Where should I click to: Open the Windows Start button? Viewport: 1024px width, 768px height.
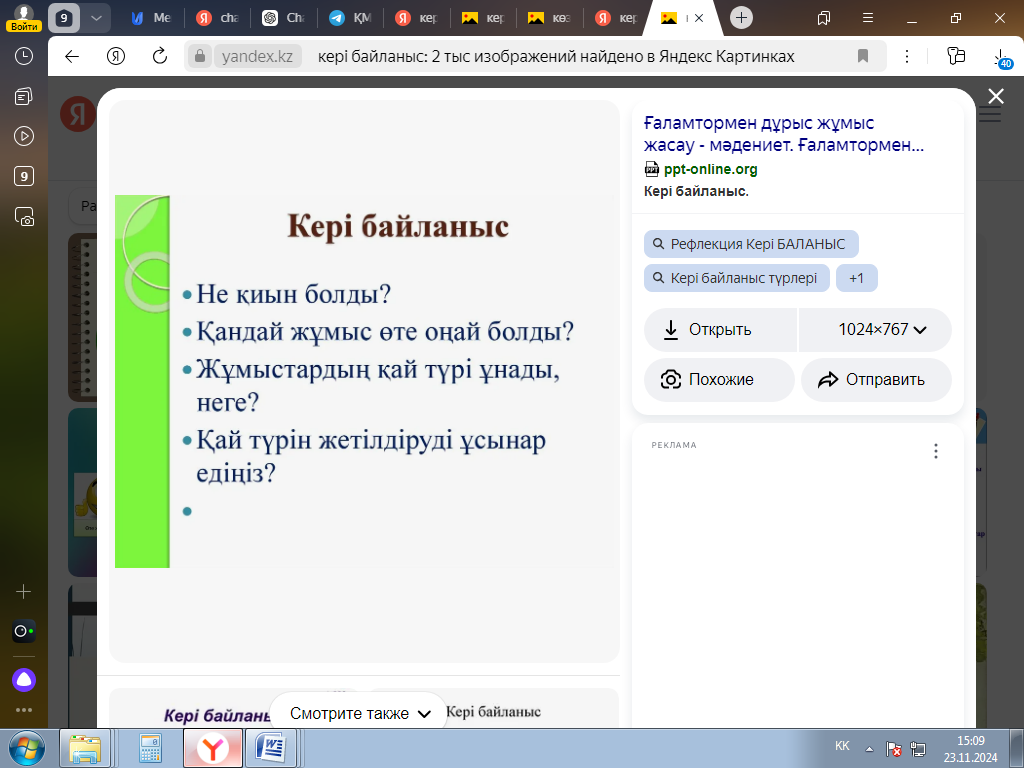(27, 748)
